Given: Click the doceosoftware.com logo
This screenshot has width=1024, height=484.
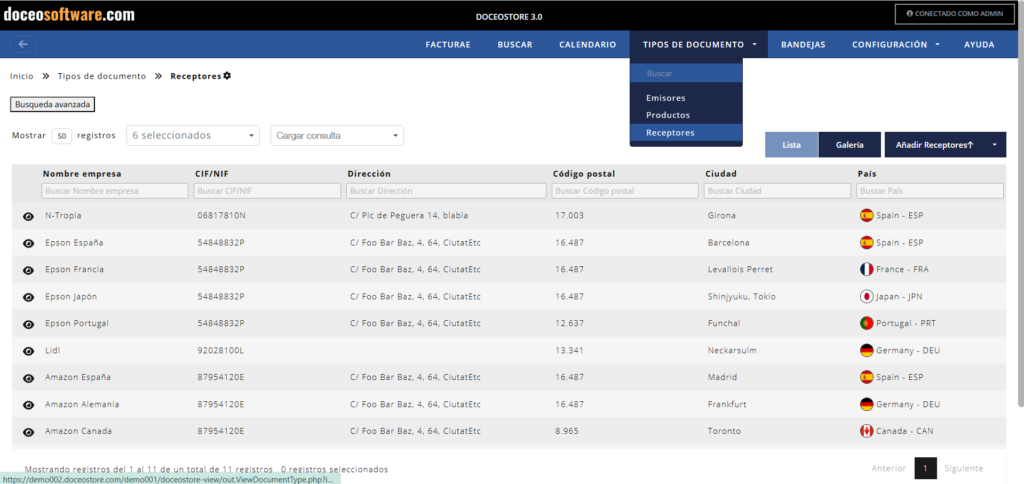Looking at the screenshot, I should point(70,15).
